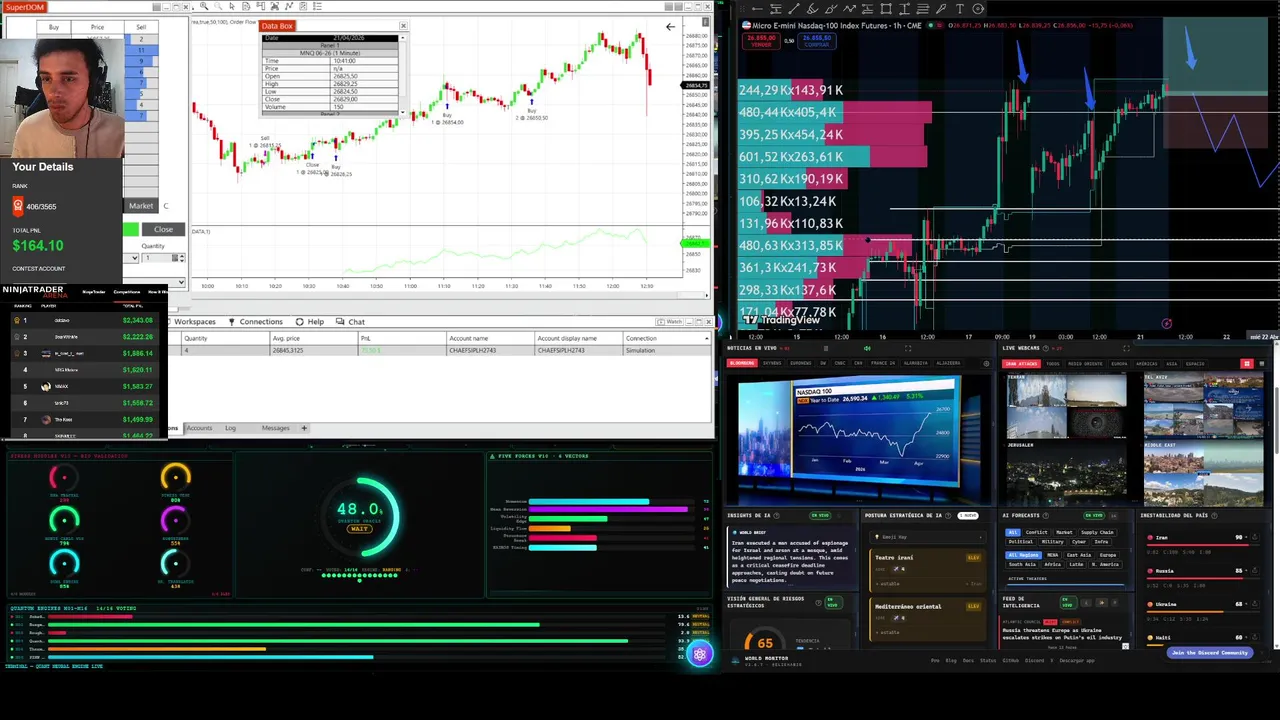Close the Data Box window
The height and width of the screenshot is (720, 1280).
click(403, 26)
